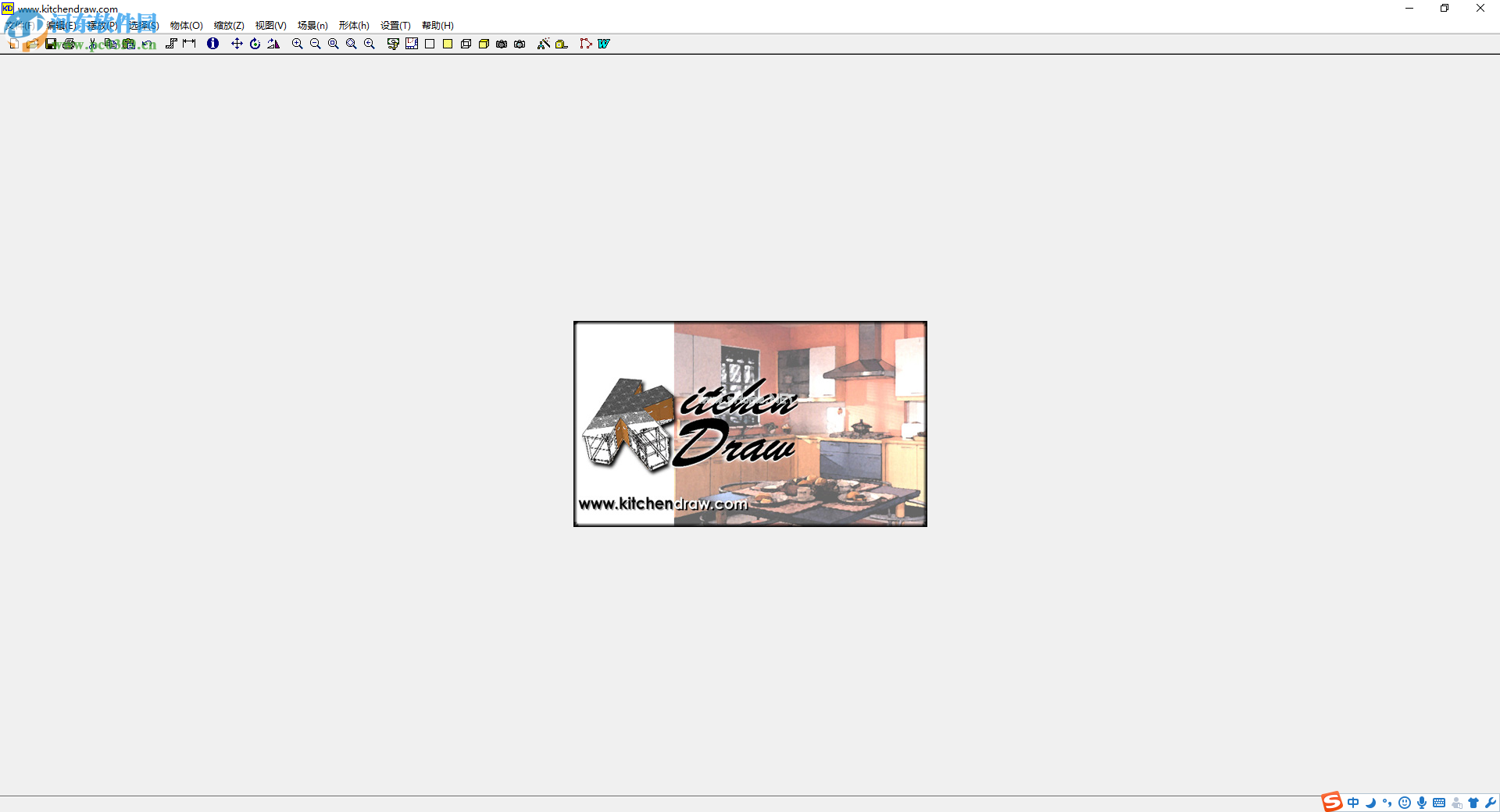Click the Mirror flip triangle icon
Image resolution: width=1500 pixels, height=812 pixels.
point(273,44)
